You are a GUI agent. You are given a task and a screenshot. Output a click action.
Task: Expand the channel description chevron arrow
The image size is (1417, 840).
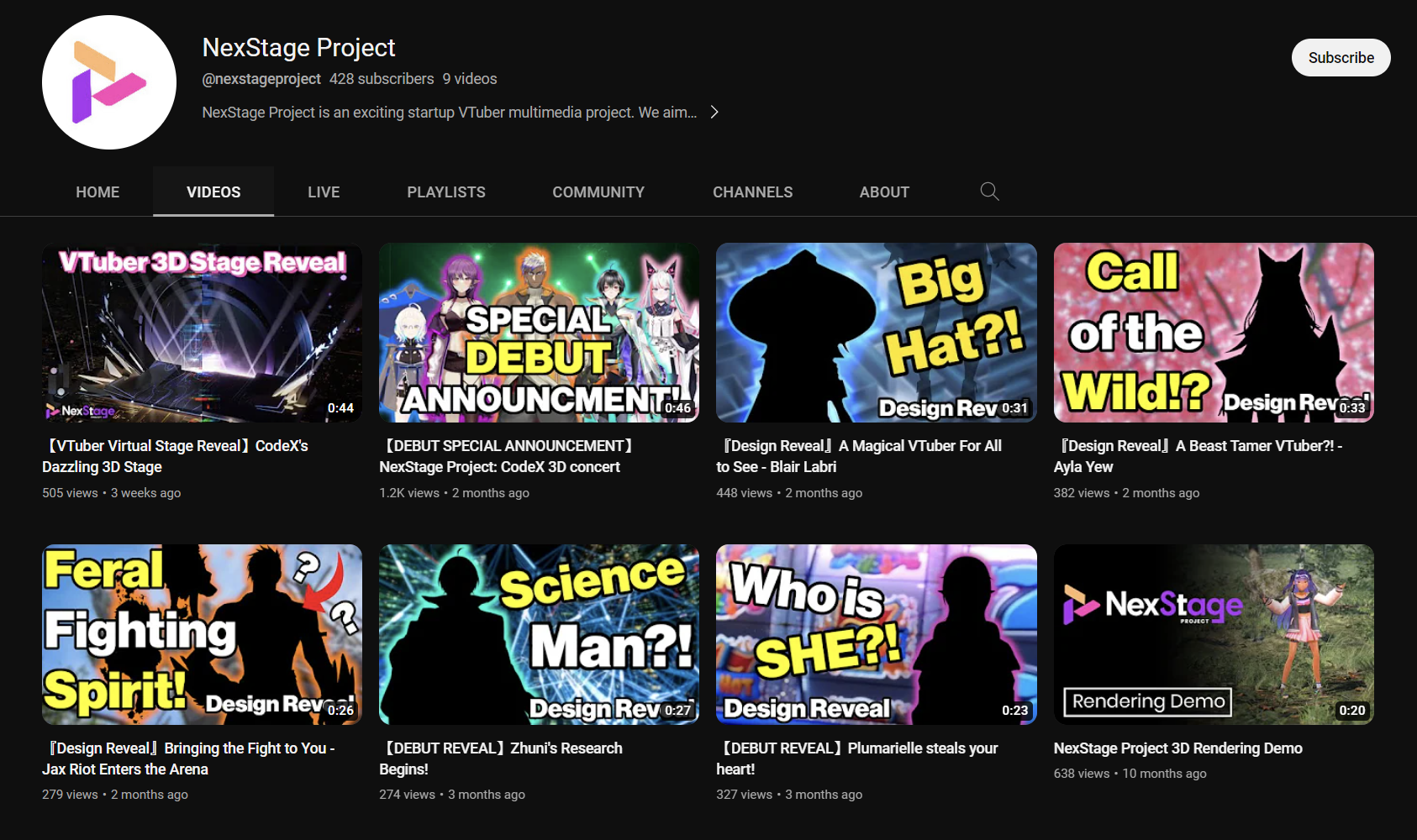pos(714,112)
